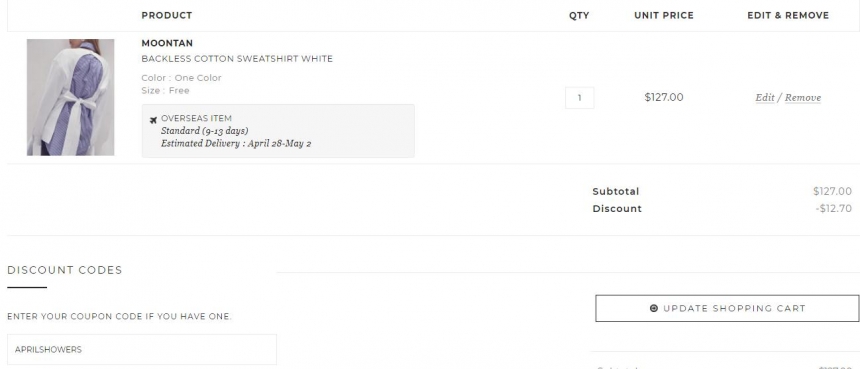Click the $127.00 unit price

point(664,97)
